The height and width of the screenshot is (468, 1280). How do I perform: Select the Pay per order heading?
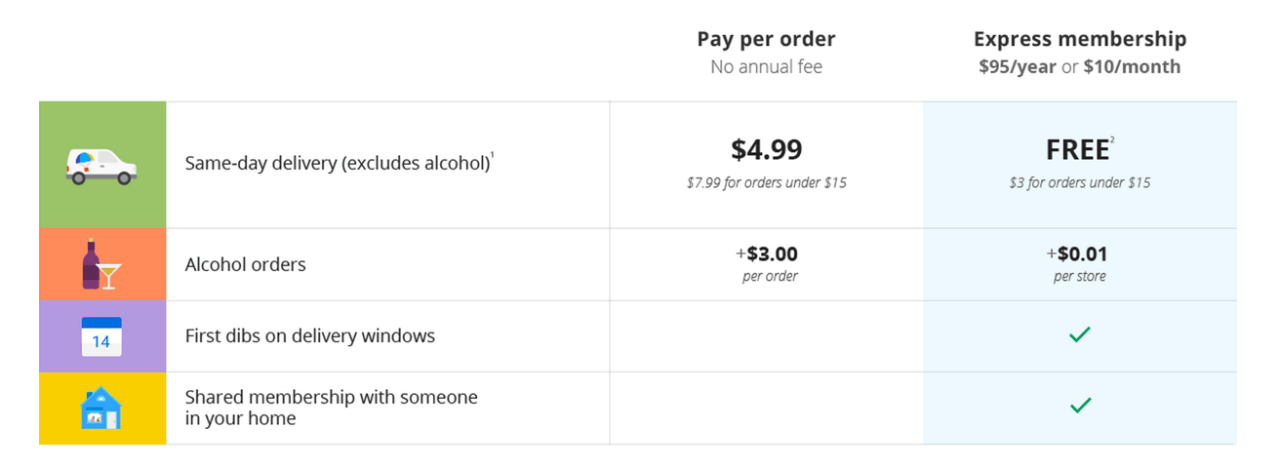coord(766,39)
